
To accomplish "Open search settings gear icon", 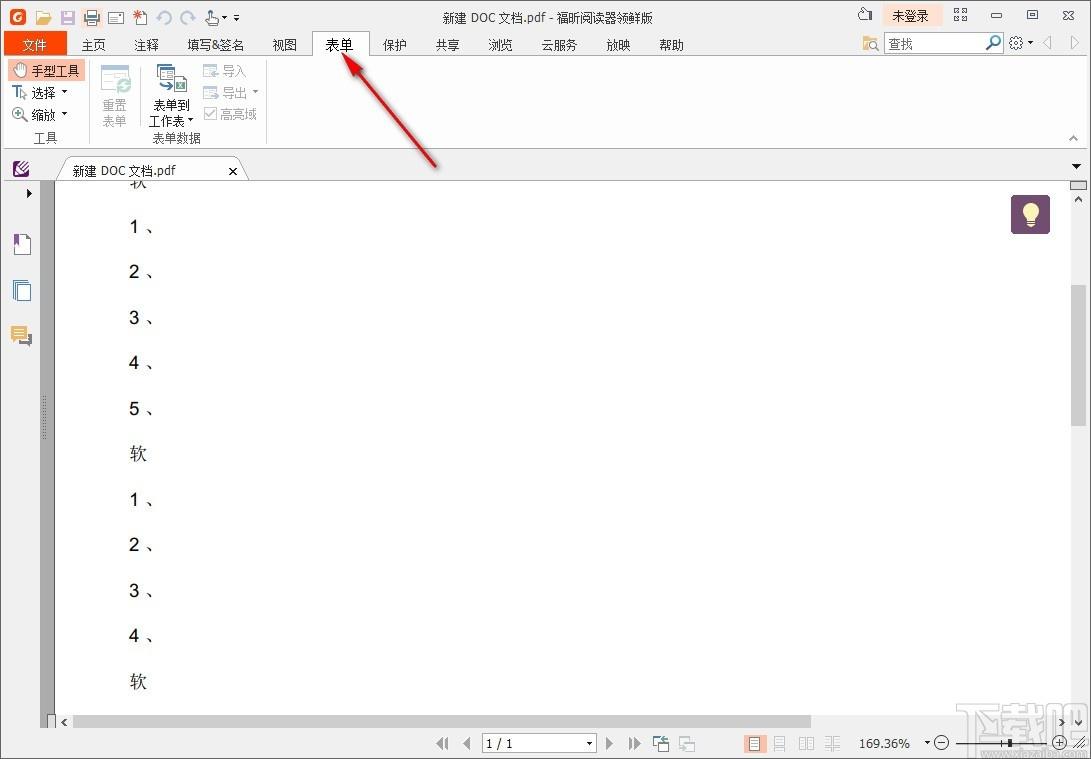I will tap(1016, 43).
